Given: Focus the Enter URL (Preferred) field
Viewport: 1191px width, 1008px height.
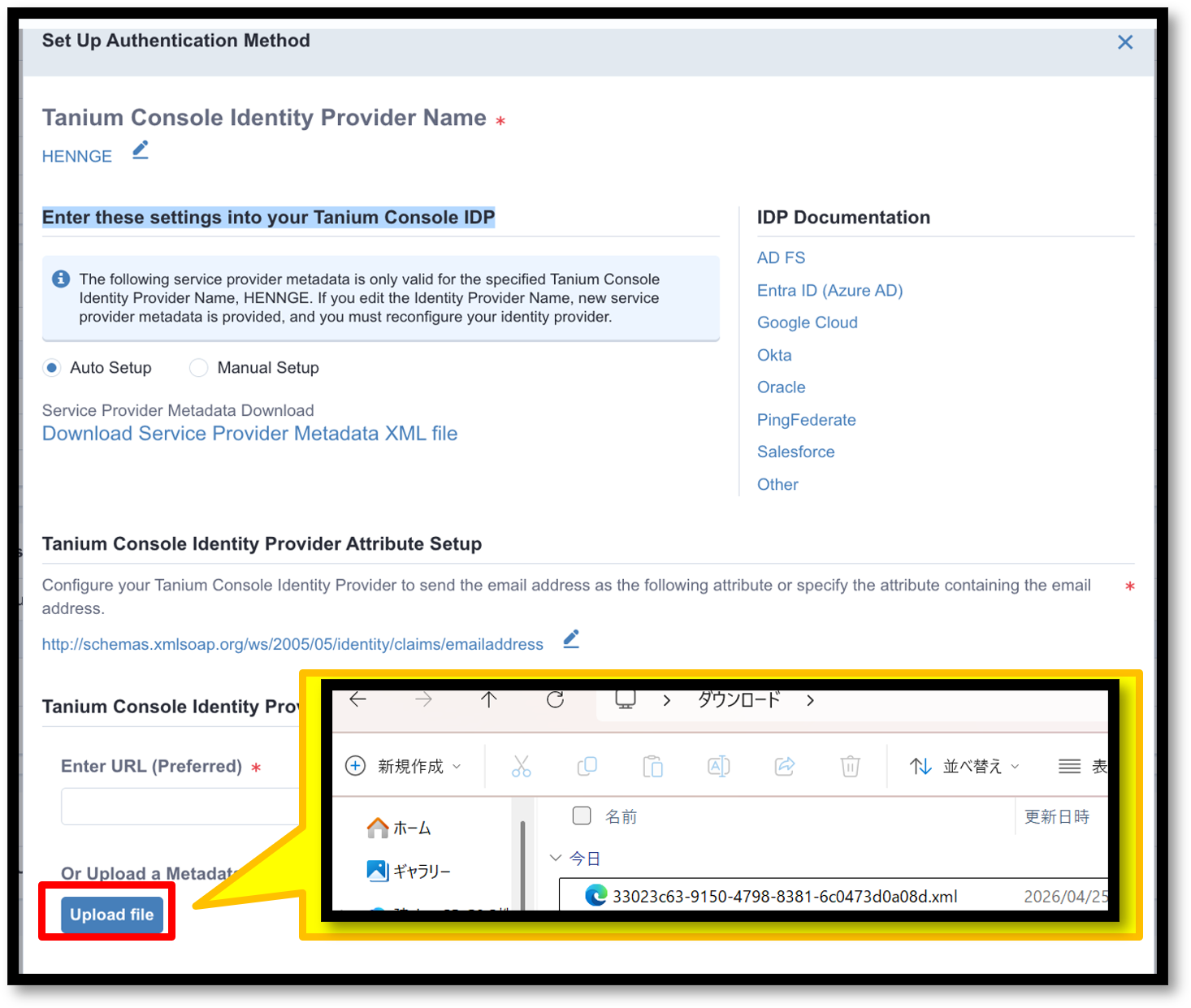Looking at the screenshot, I should coord(180,807).
